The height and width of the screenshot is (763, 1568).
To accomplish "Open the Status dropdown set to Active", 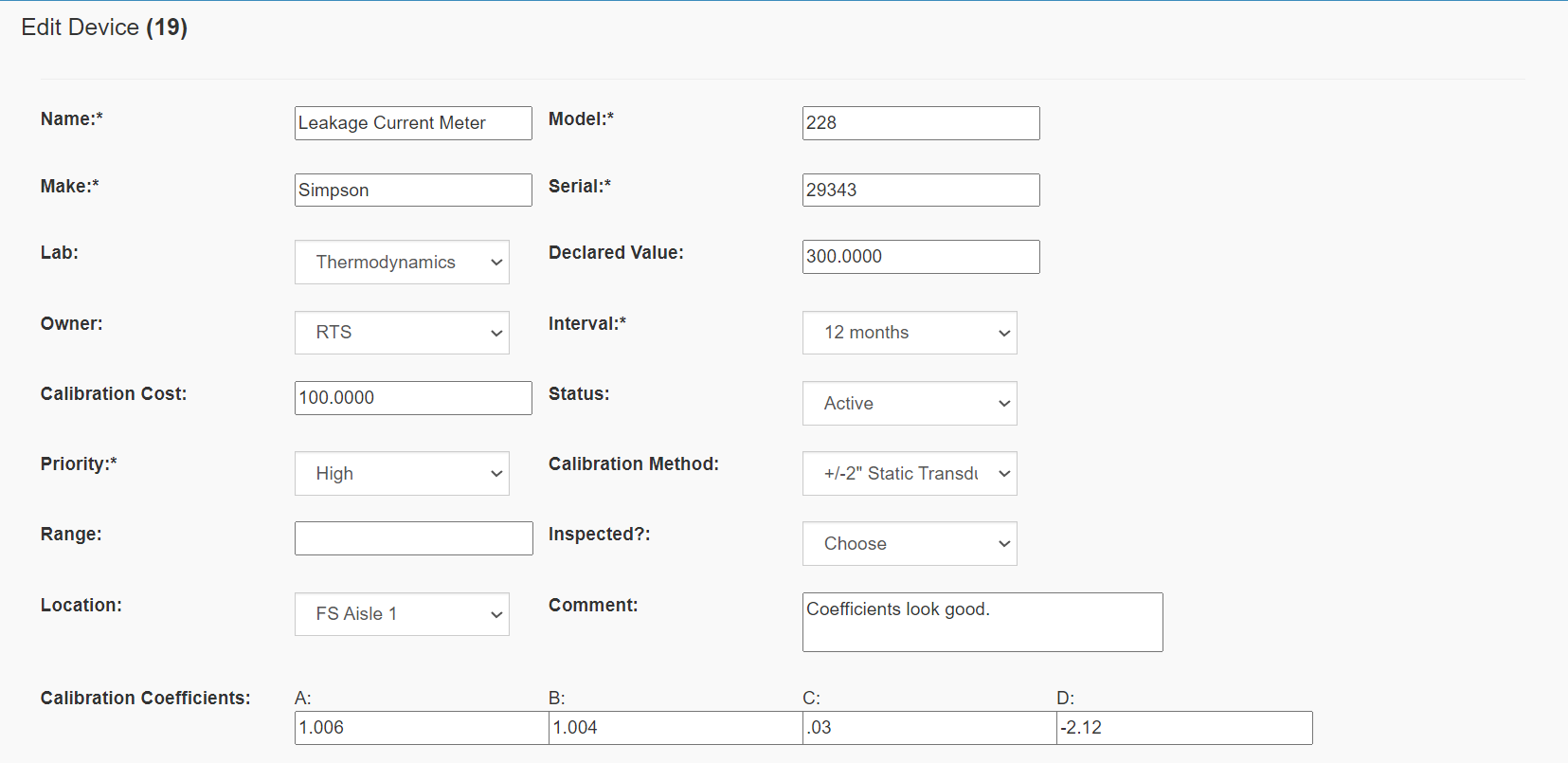I will (x=909, y=404).
